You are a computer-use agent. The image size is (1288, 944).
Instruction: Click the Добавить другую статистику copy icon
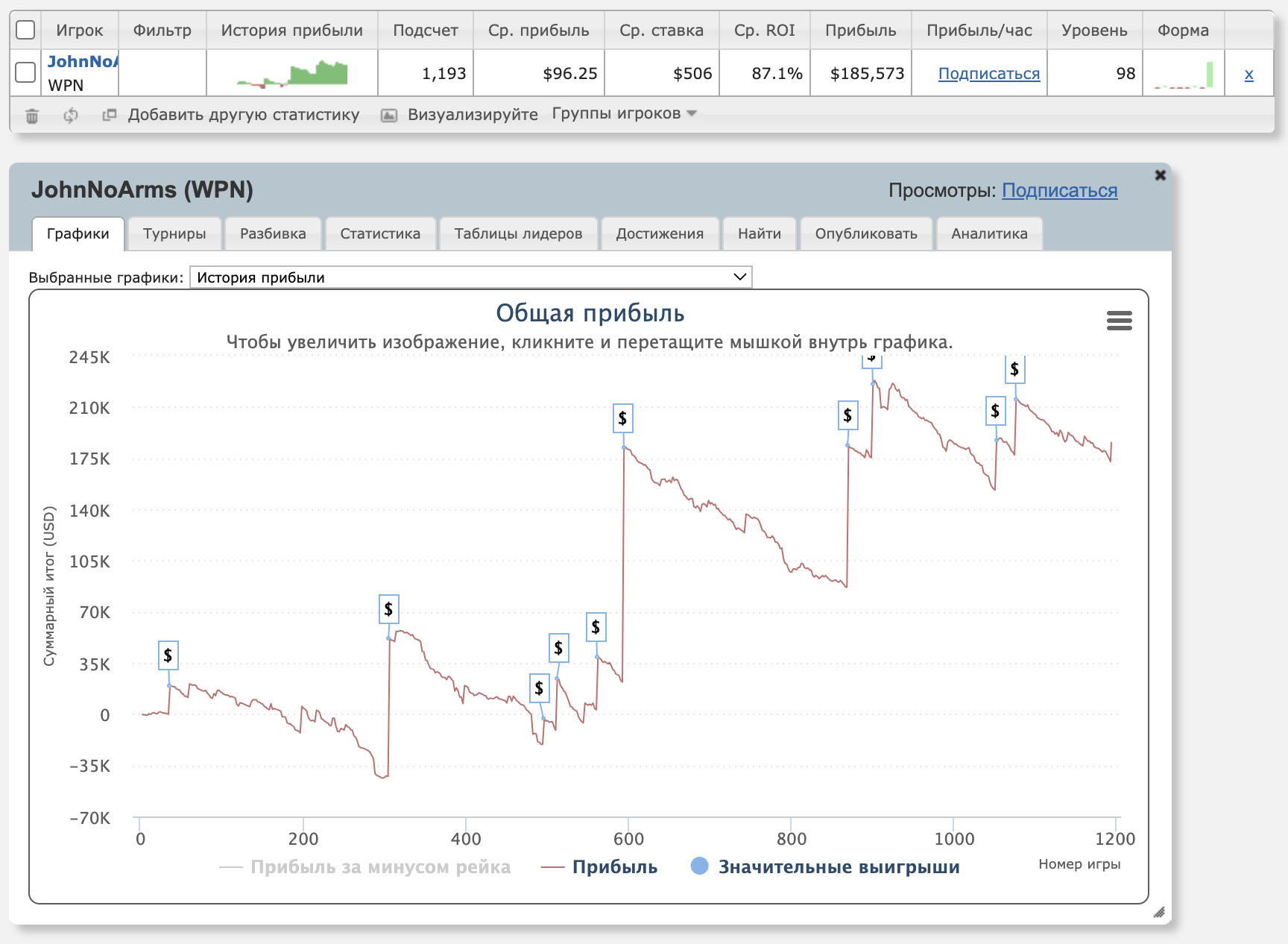pos(110,115)
